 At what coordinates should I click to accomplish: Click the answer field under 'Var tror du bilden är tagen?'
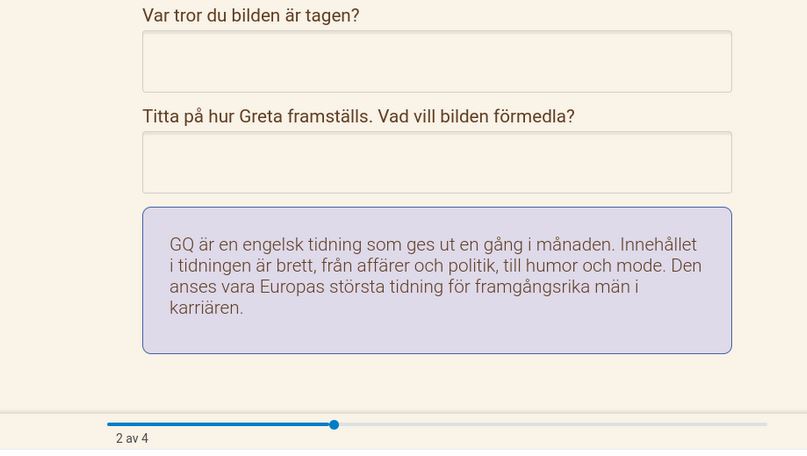point(436,61)
